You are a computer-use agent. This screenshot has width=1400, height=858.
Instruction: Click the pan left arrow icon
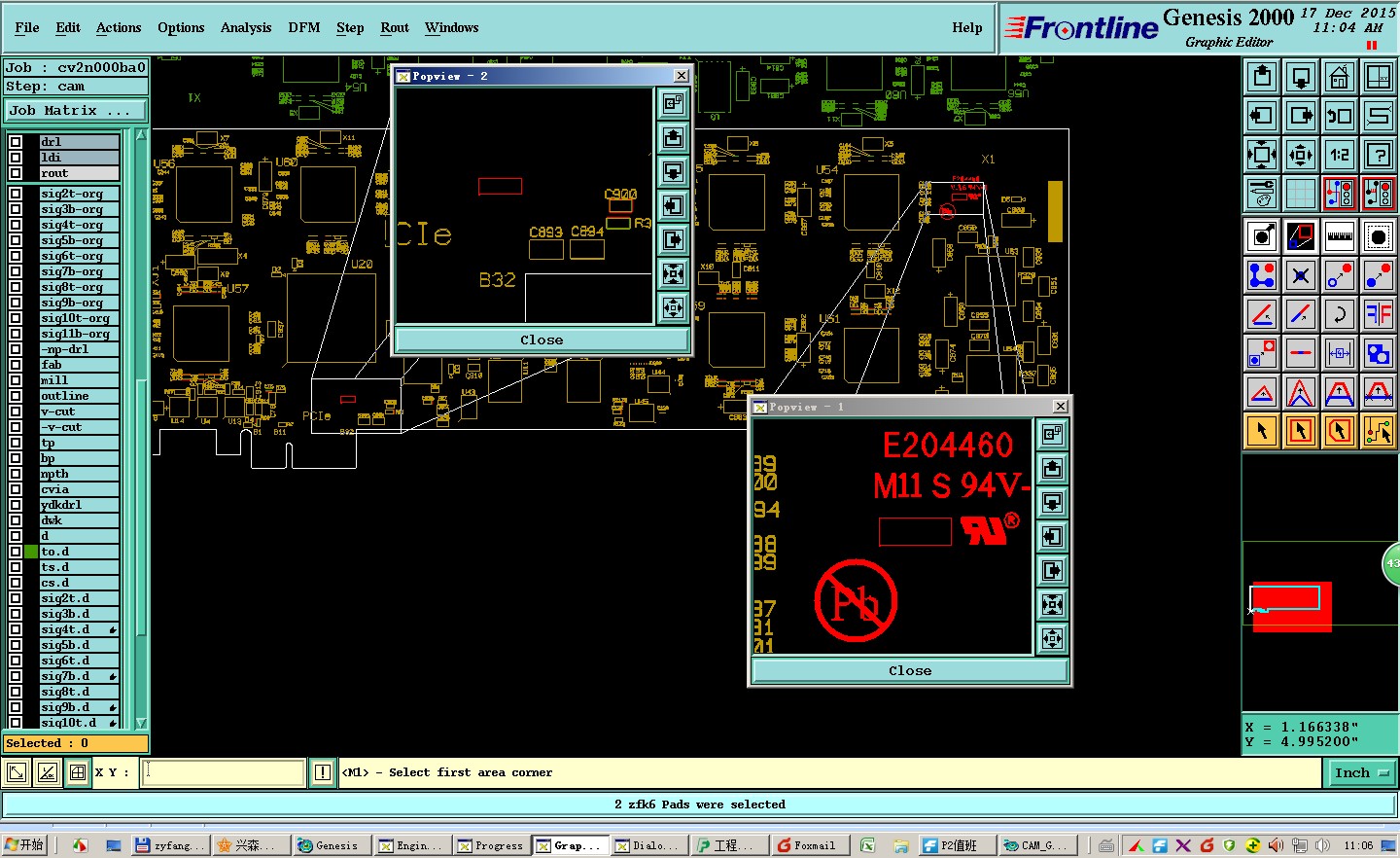pos(1262,115)
